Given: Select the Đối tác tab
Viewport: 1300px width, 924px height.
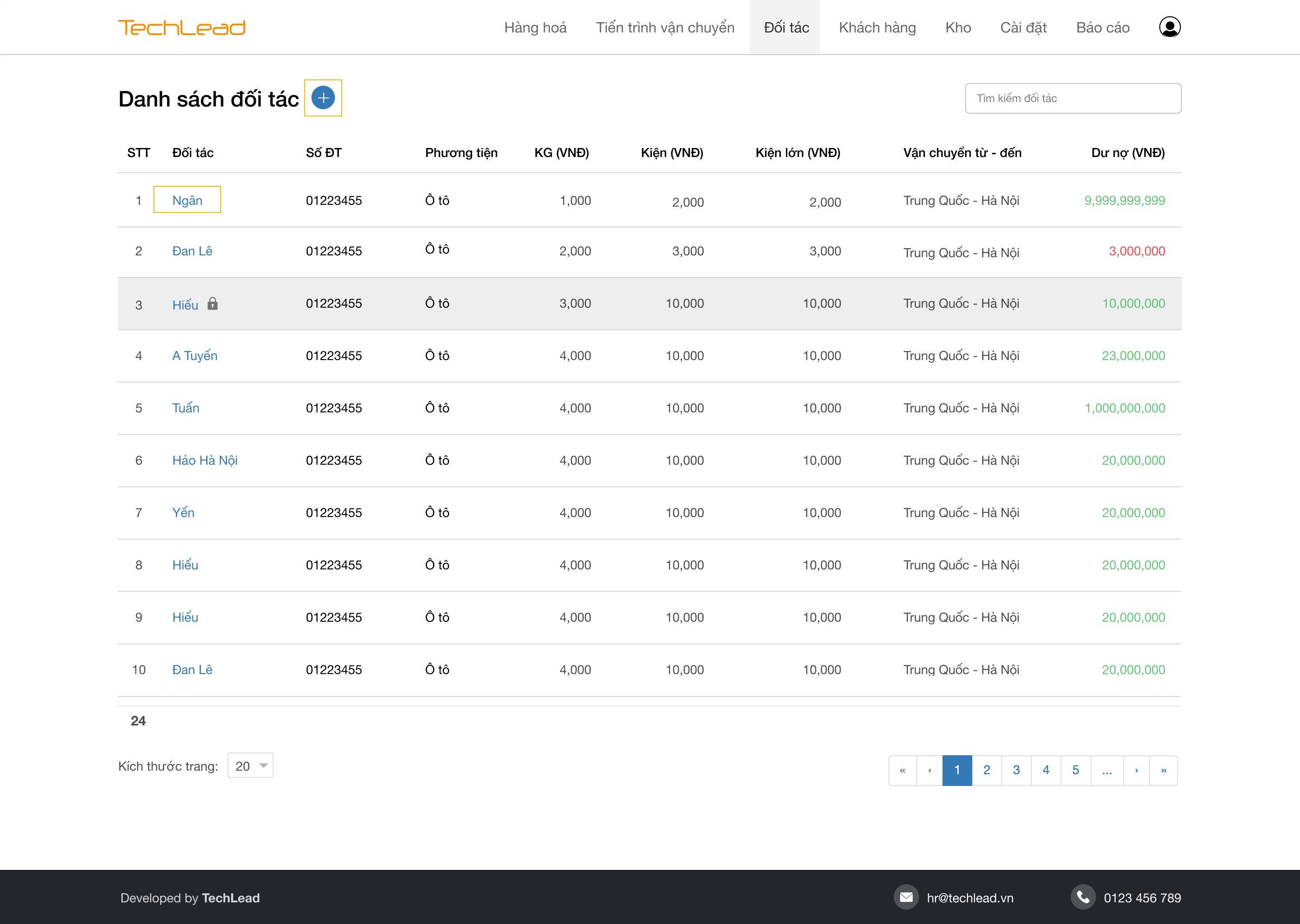Looking at the screenshot, I should 785,28.
